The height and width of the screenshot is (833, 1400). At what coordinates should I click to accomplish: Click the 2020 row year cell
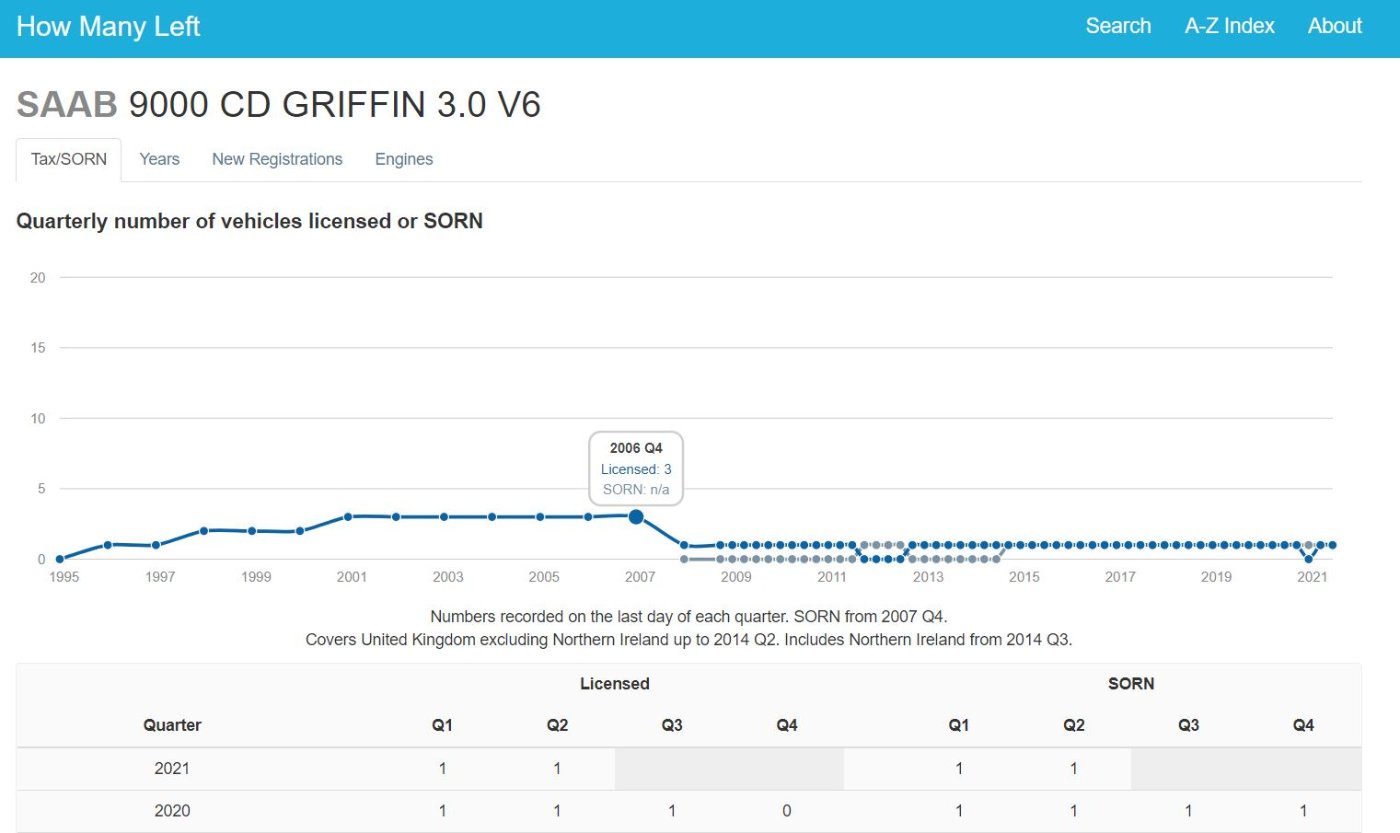click(172, 811)
